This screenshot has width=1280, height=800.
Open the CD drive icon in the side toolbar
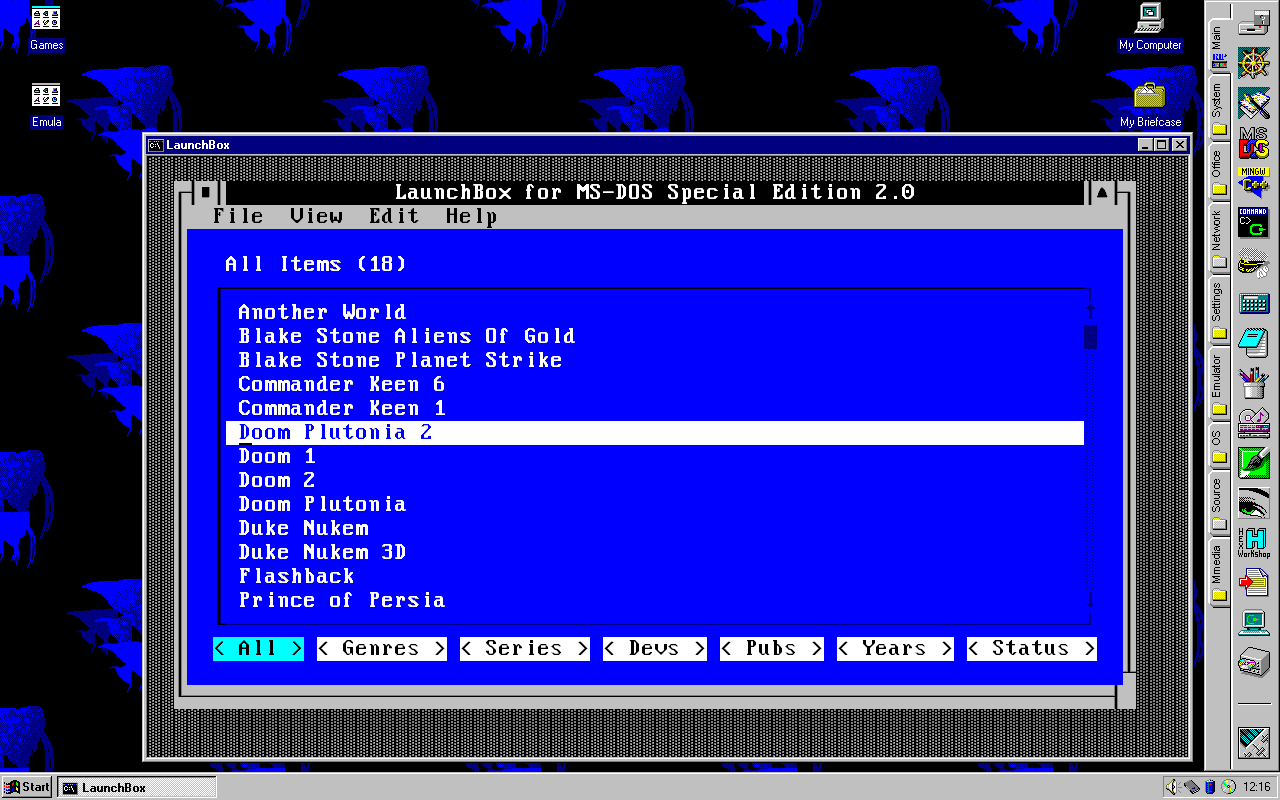(x=1253, y=662)
